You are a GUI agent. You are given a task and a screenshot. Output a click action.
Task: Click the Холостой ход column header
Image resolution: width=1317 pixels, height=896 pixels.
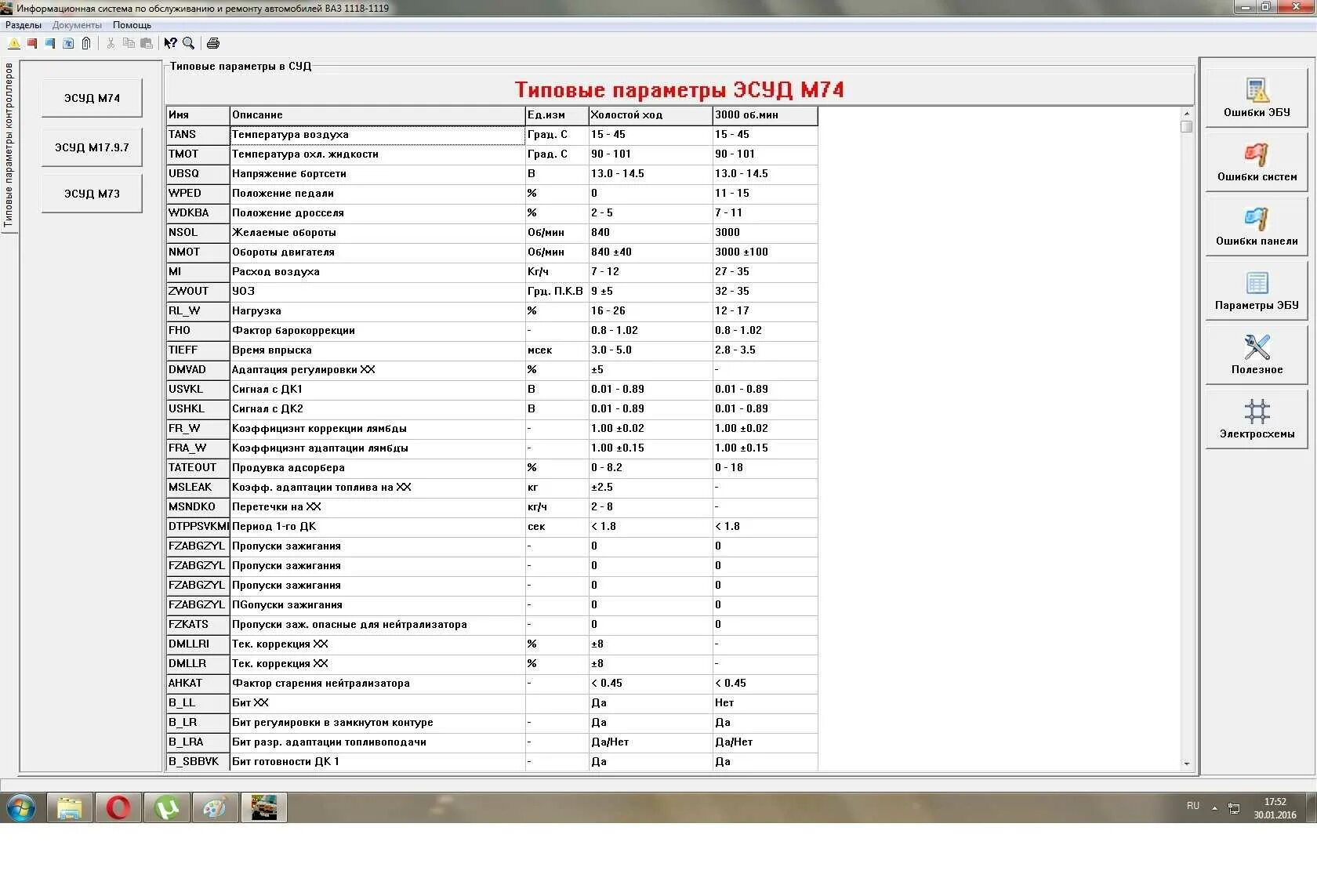651,115
